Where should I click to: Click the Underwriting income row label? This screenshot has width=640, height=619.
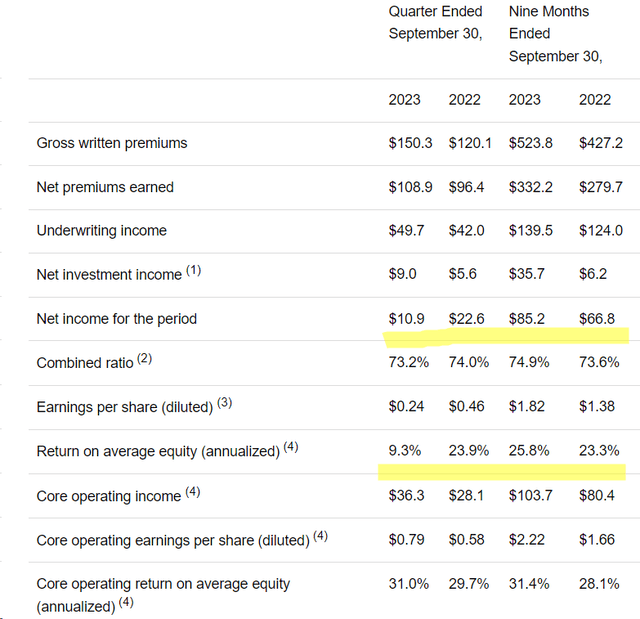point(102,231)
